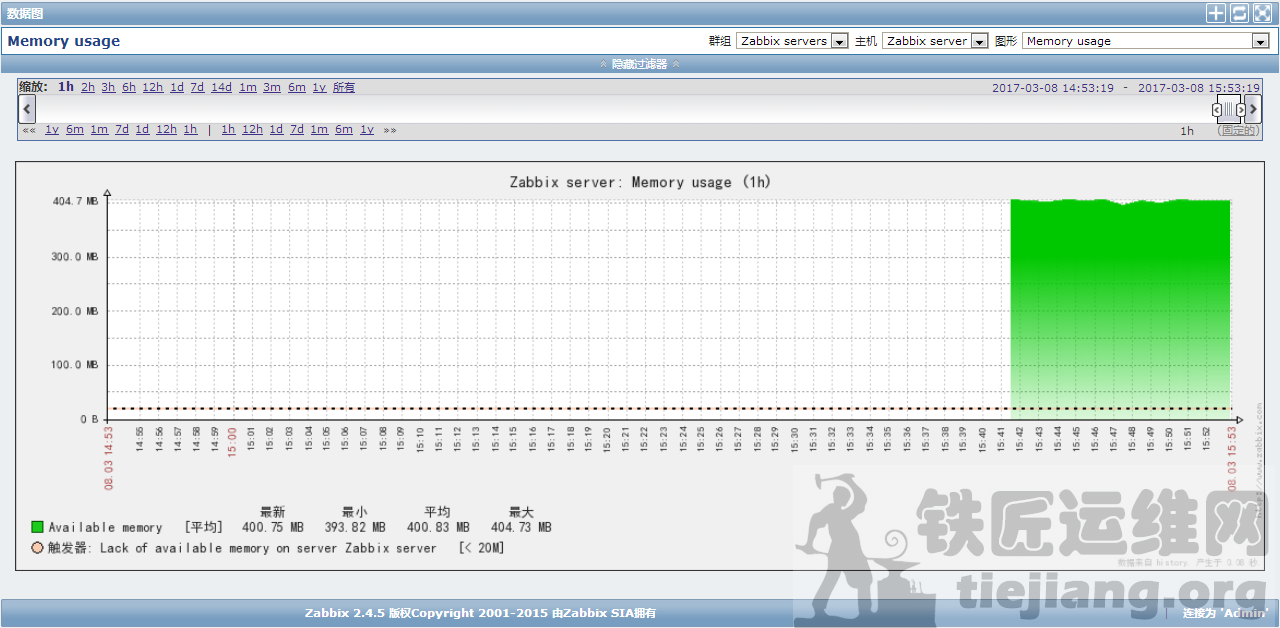Image resolution: width=1280 pixels, height=628 pixels.
Task: Move forward 1m in the navigation row
Action: pos(319,130)
